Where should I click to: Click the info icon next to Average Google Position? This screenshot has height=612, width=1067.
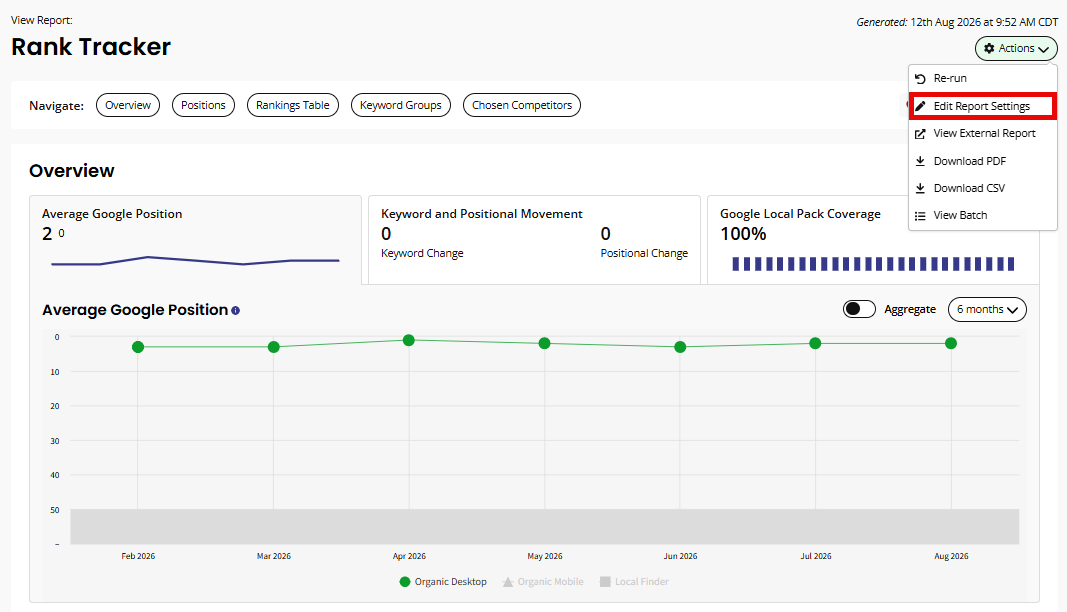(x=235, y=310)
